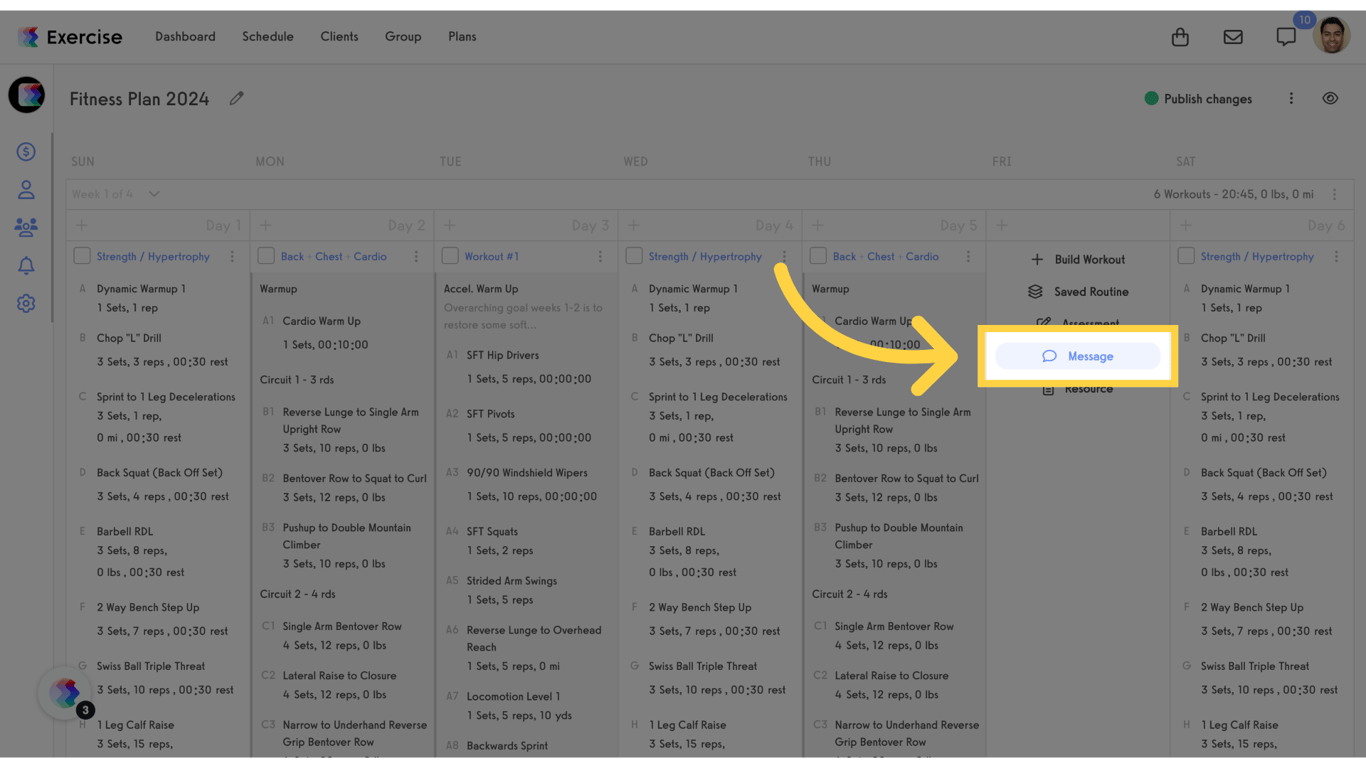Viewport: 1366px width, 768px height.
Task: Open the Clients tab
Action: [x=339, y=37]
